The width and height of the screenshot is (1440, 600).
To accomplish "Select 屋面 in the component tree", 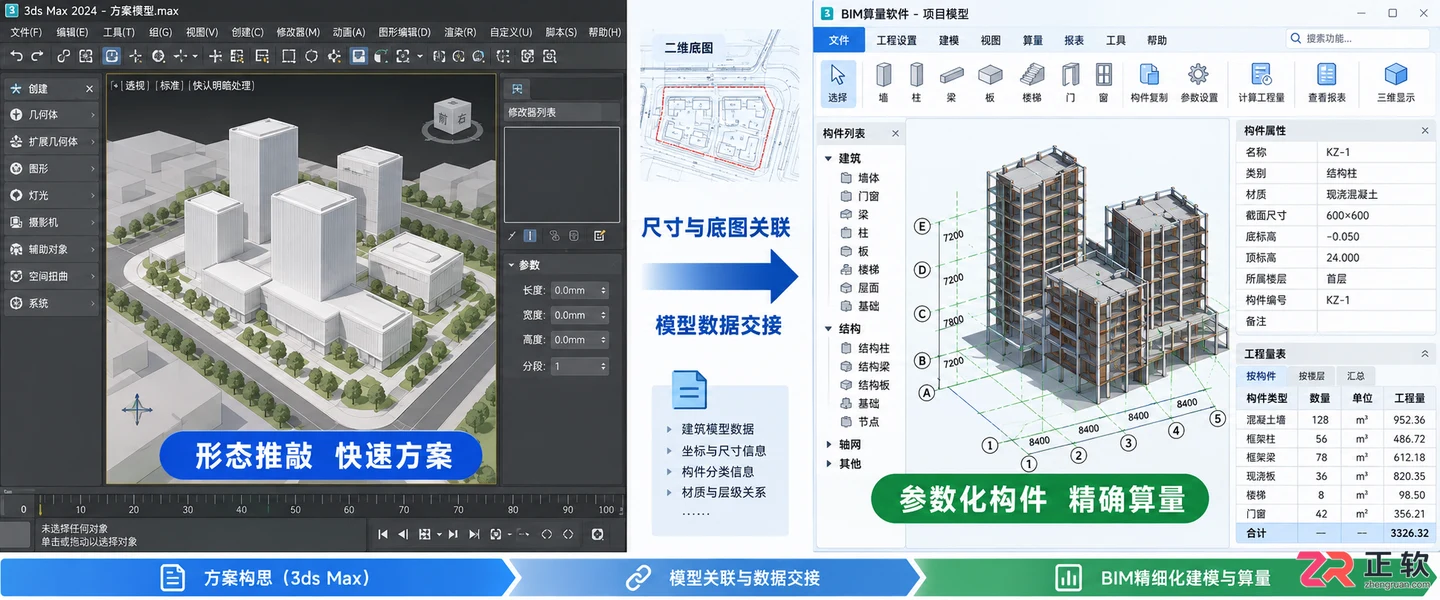I will pyautogui.click(x=868, y=288).
